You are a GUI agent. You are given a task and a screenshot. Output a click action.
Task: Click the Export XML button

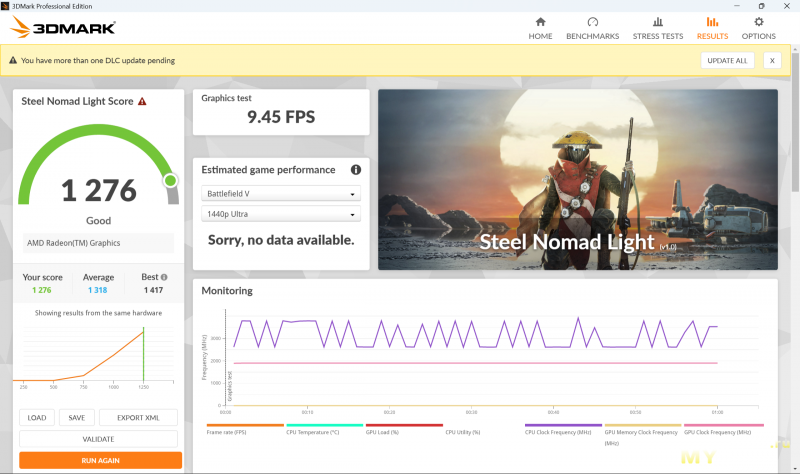138,418
